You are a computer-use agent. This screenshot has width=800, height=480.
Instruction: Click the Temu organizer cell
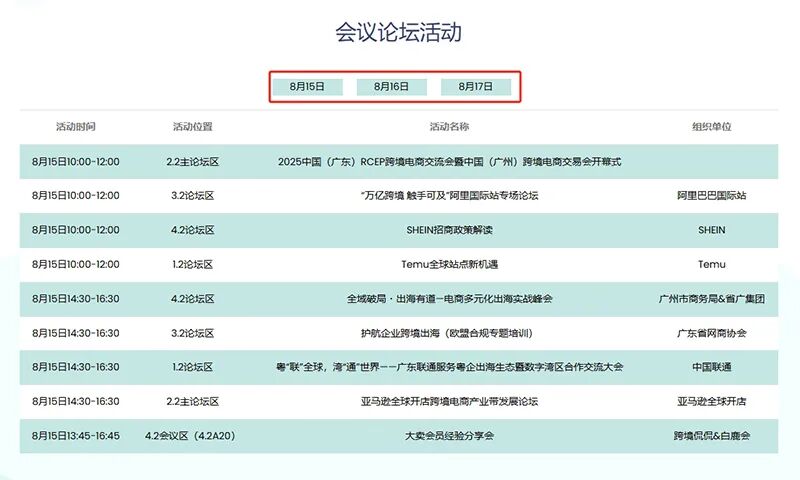point(712,264)
